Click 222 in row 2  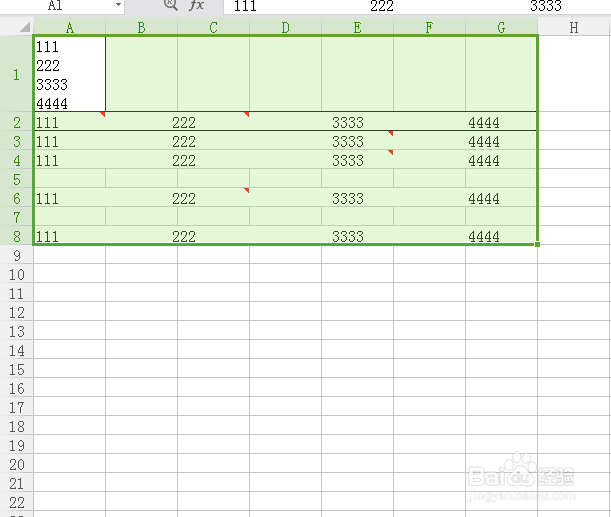(184, 123)
